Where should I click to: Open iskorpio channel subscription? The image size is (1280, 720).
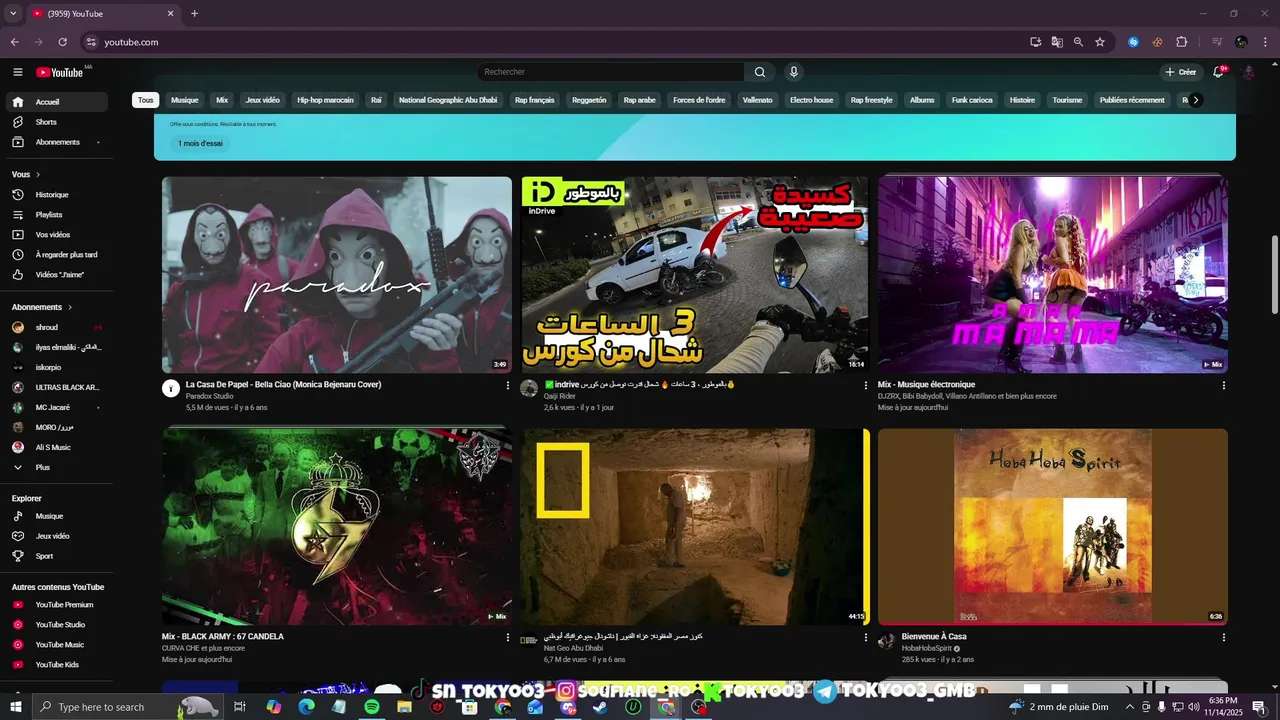click(x=58, y=367)
